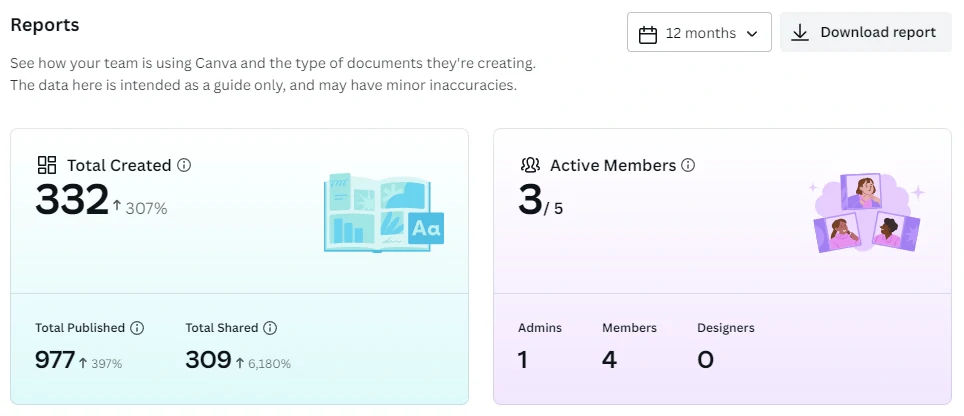This screenshot has width=964, height=416.
Task: Click the 309 Total Shared value
Action: 208,360
